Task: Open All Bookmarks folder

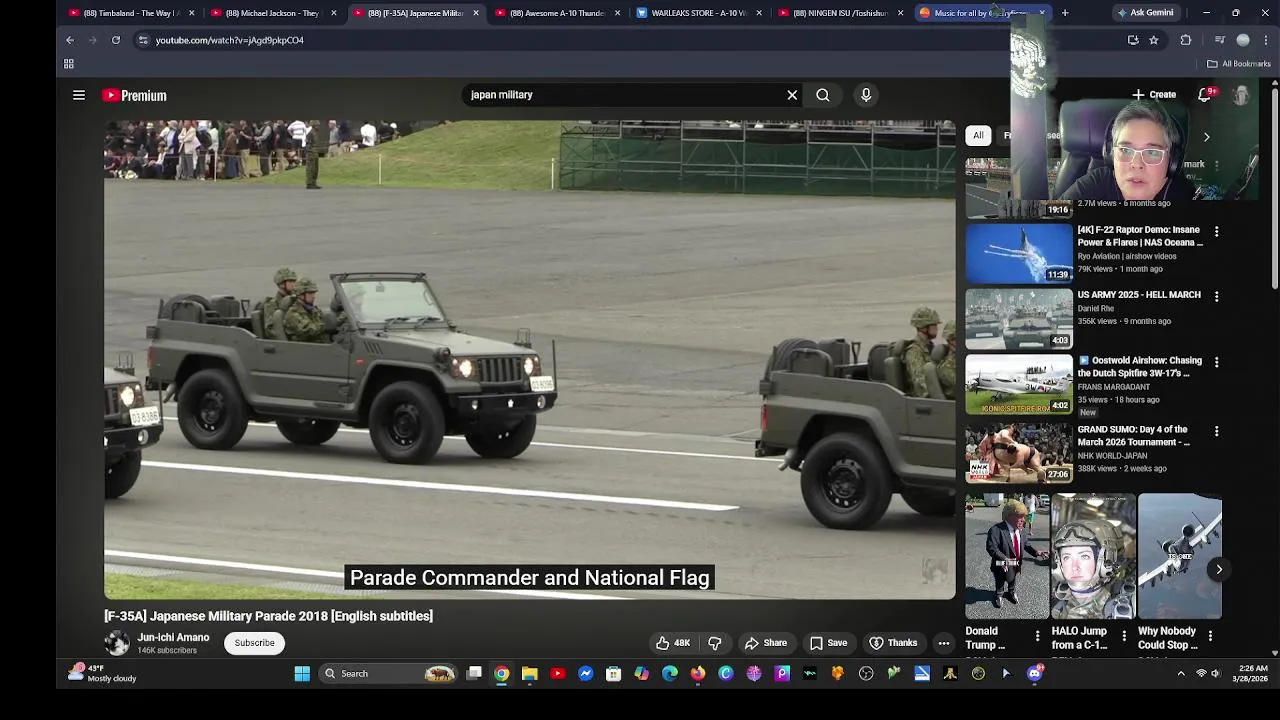Action: 1238,64
